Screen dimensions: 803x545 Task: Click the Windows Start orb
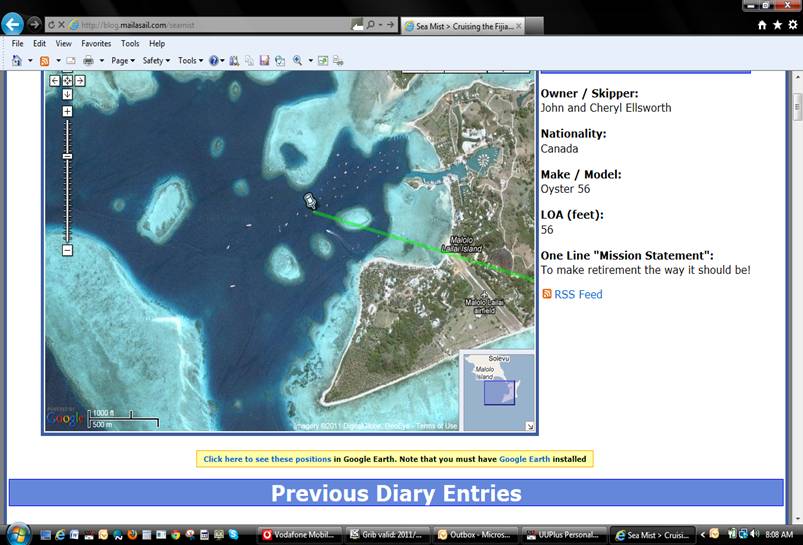(x=17, y=533)
